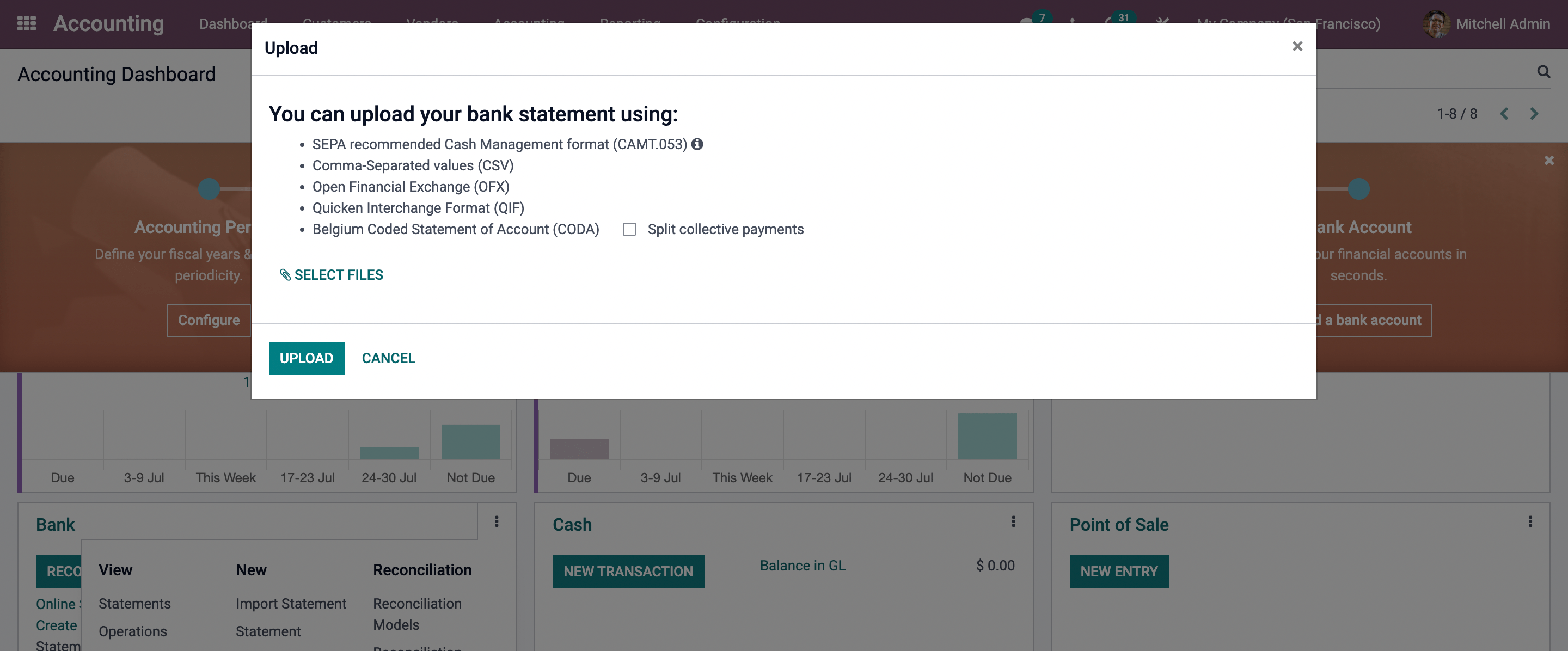This screenshot has height=651, width=1568.
Task: Choose Import Statement in Bank menu
Action: click(x=291, y=604)
